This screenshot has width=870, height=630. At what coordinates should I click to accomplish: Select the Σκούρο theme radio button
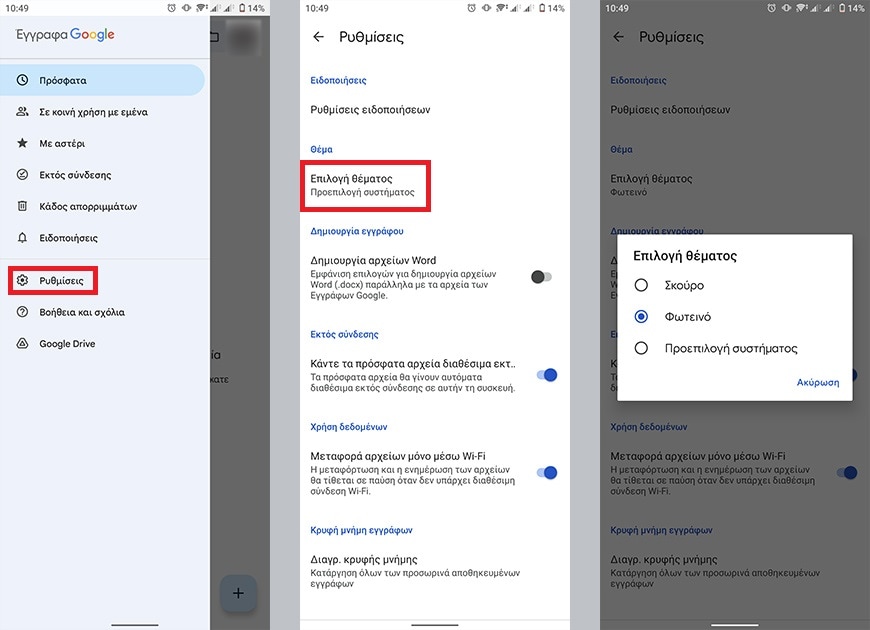tap(640, 285)
